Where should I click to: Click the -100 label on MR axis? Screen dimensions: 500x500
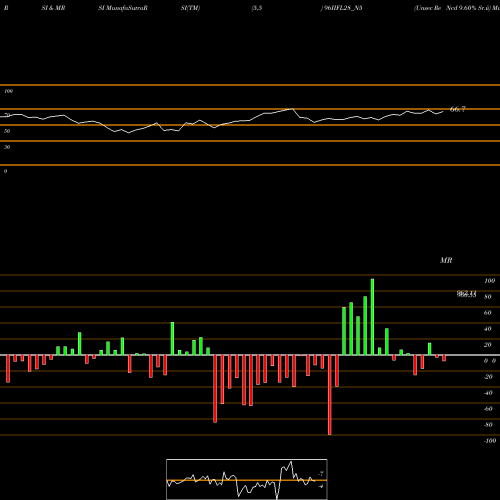(x=490, y=441)
